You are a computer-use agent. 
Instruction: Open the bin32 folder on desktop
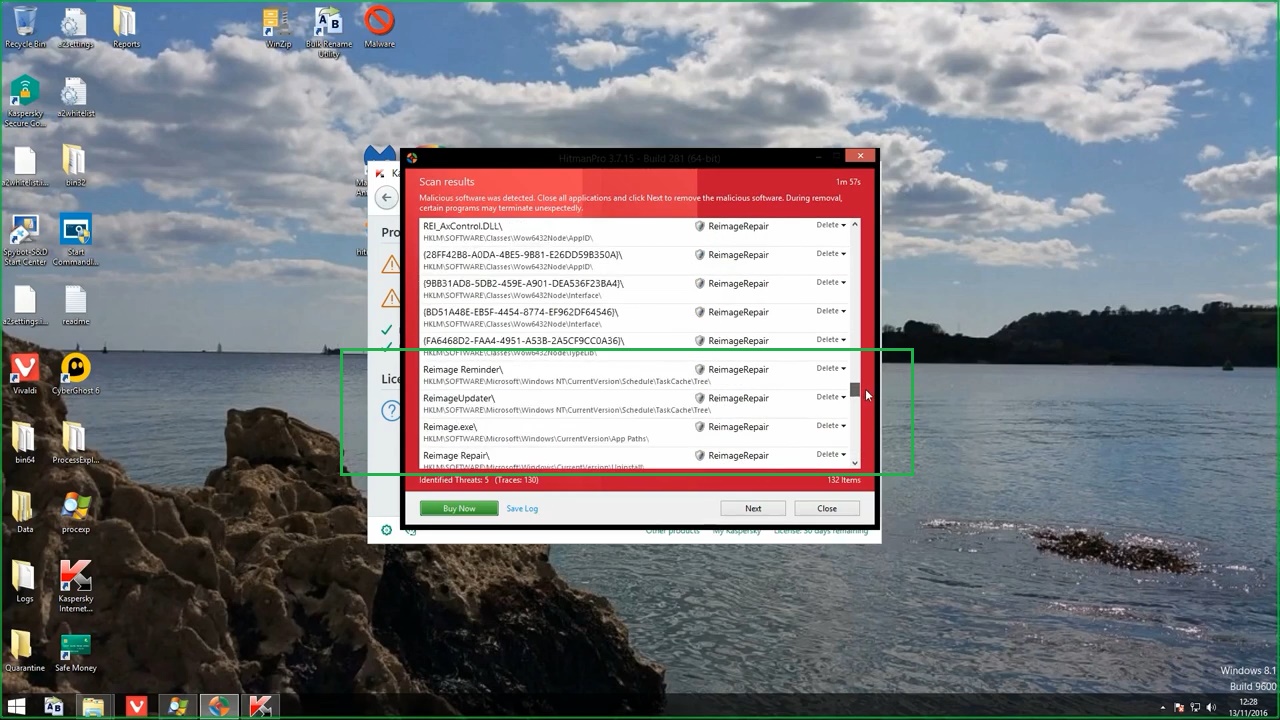point(75,166)
